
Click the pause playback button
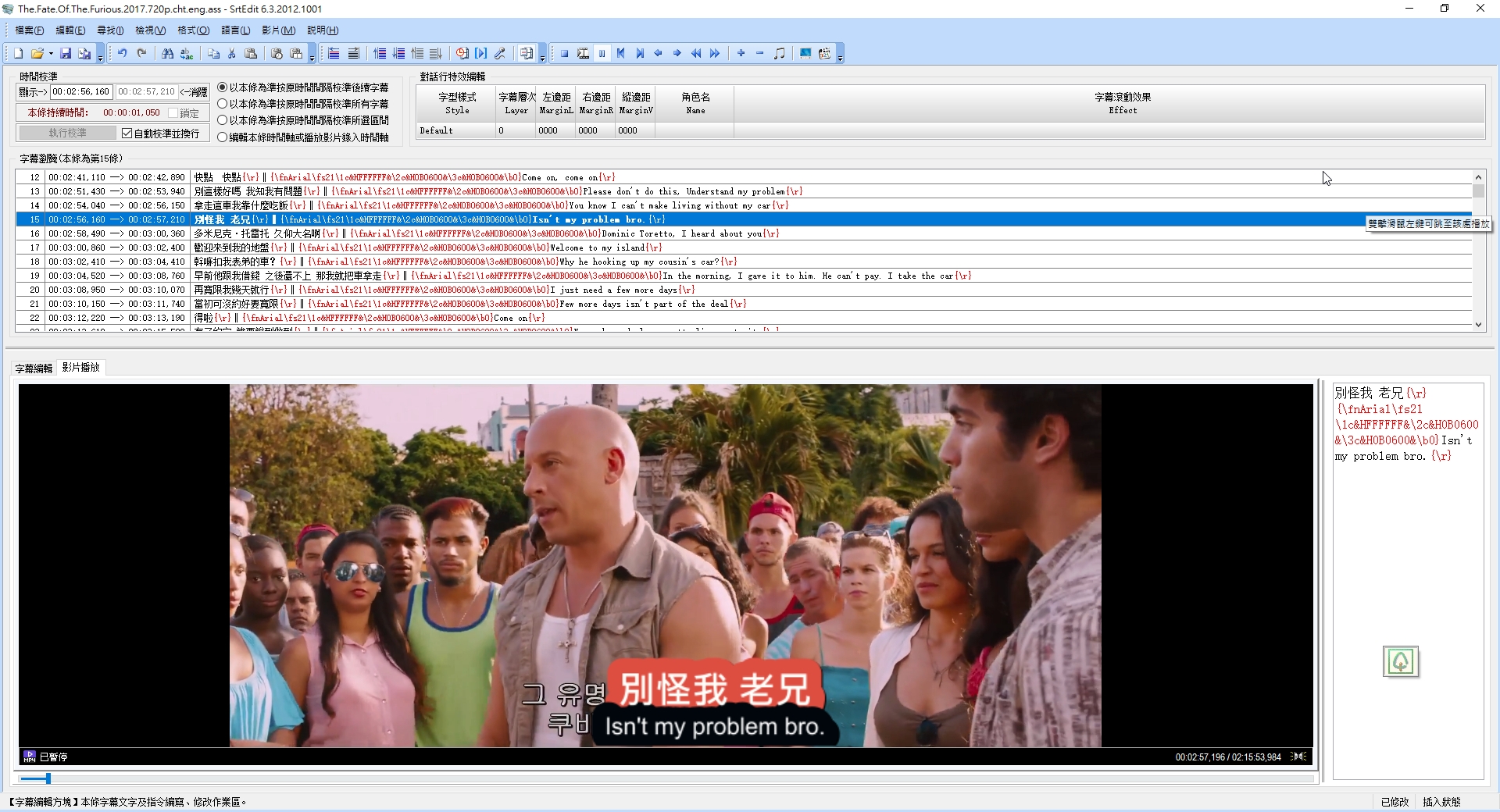coord(602,53)
